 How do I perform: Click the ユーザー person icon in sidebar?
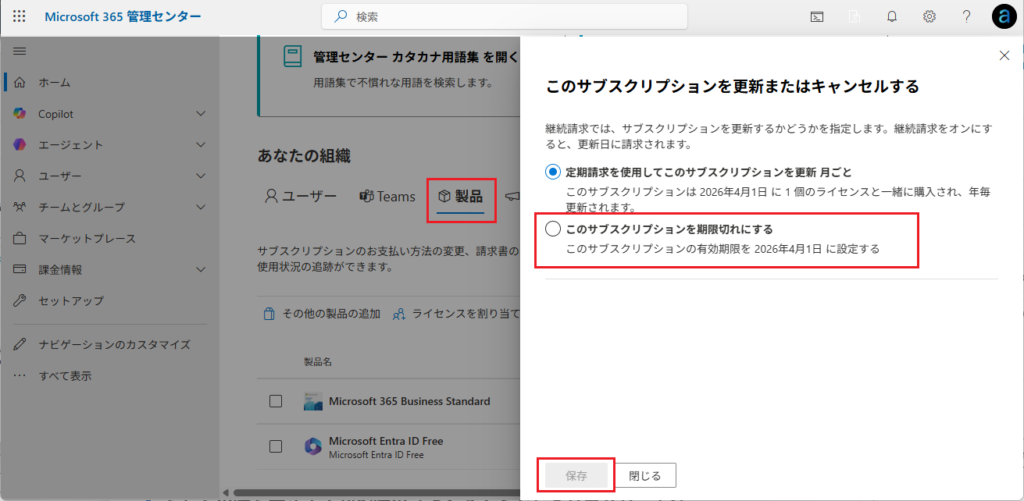click(x=20, y=176)
